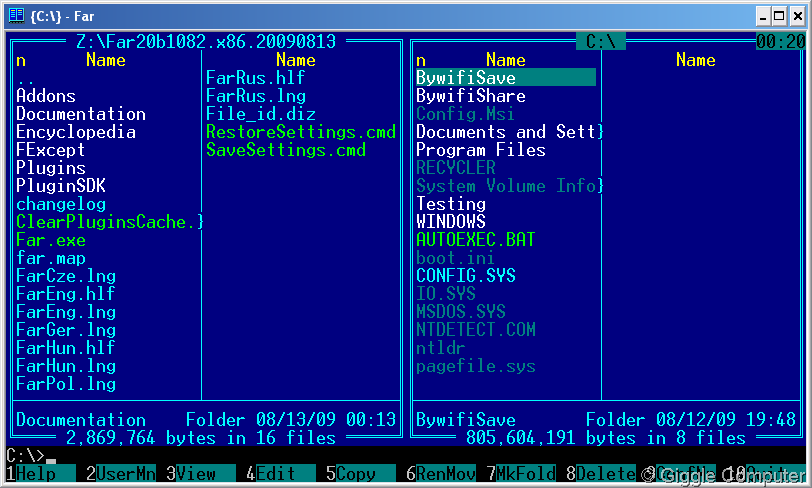Image resolution: width=812 pixels, height=488 pixels.
Task: Select the WINDOWS folder
Action: point(451,222)
